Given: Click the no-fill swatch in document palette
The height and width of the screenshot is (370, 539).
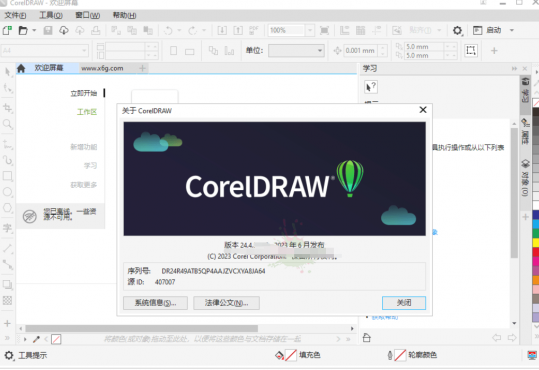Looking at the screenshot, I should 56,339.
